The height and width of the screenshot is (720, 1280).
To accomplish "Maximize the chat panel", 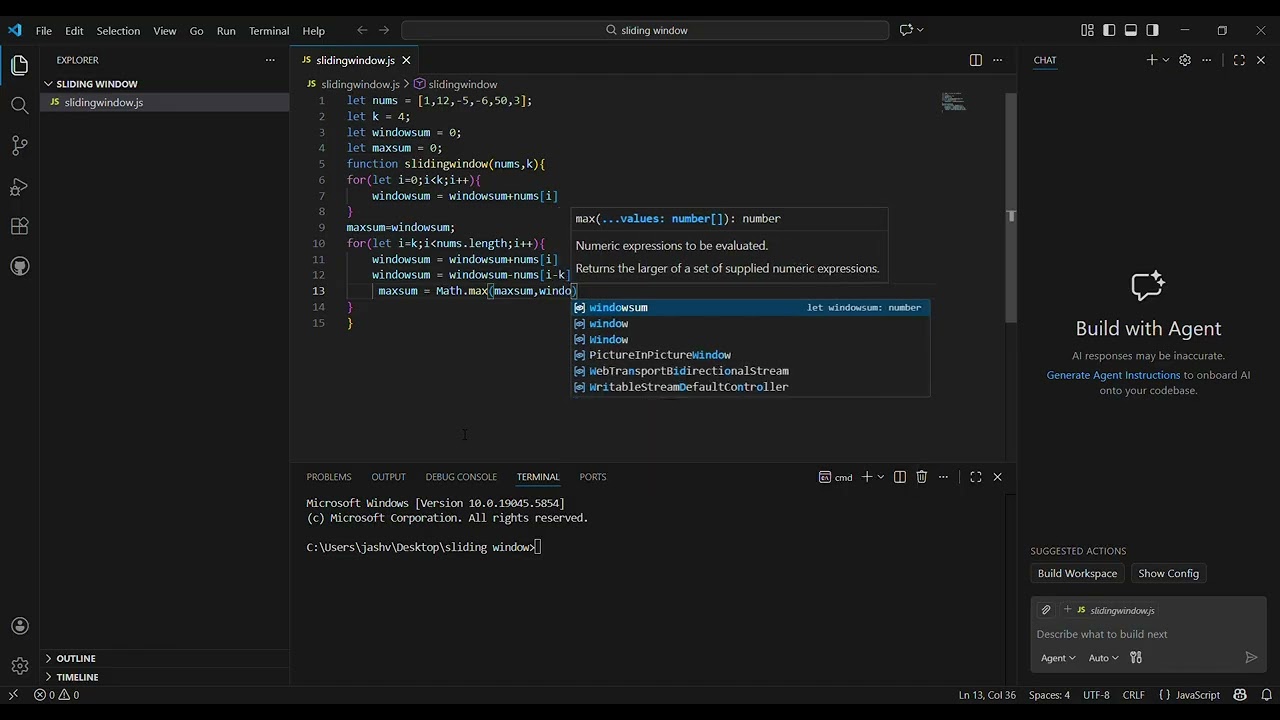I will pos(1239,60).
